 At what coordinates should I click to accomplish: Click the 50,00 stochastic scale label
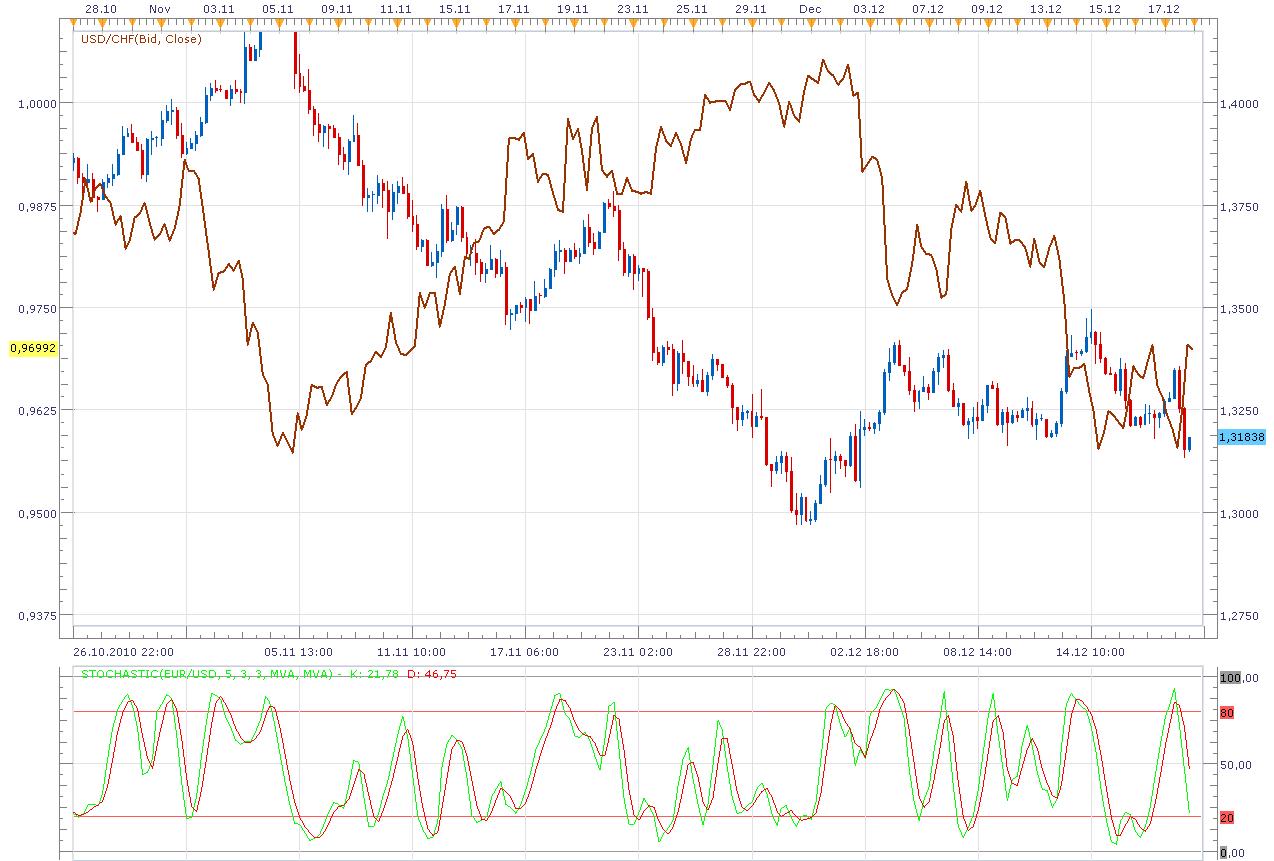click(1236, 765)
